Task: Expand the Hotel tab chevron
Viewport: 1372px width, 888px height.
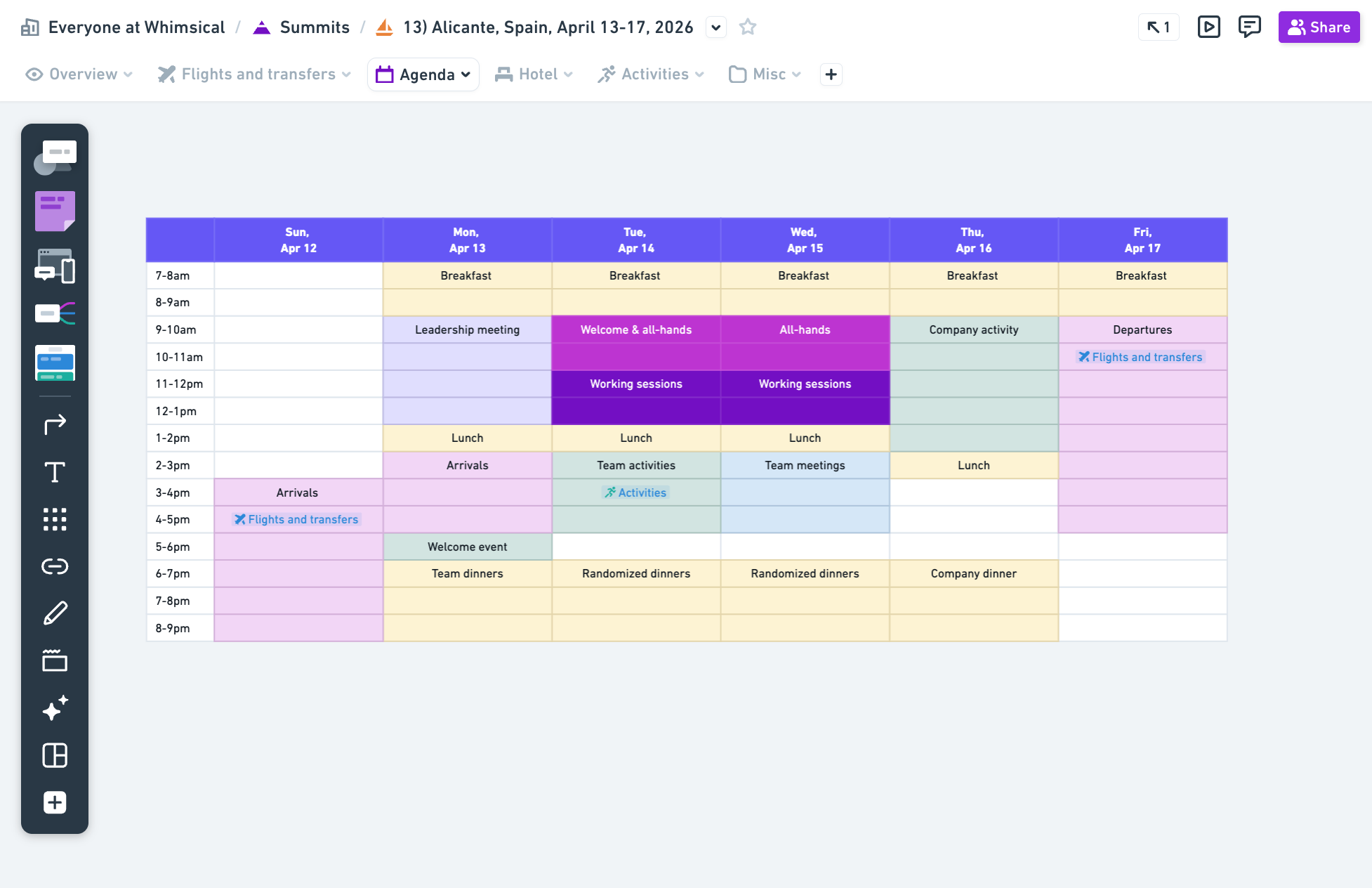Action: tap(568, 74)
